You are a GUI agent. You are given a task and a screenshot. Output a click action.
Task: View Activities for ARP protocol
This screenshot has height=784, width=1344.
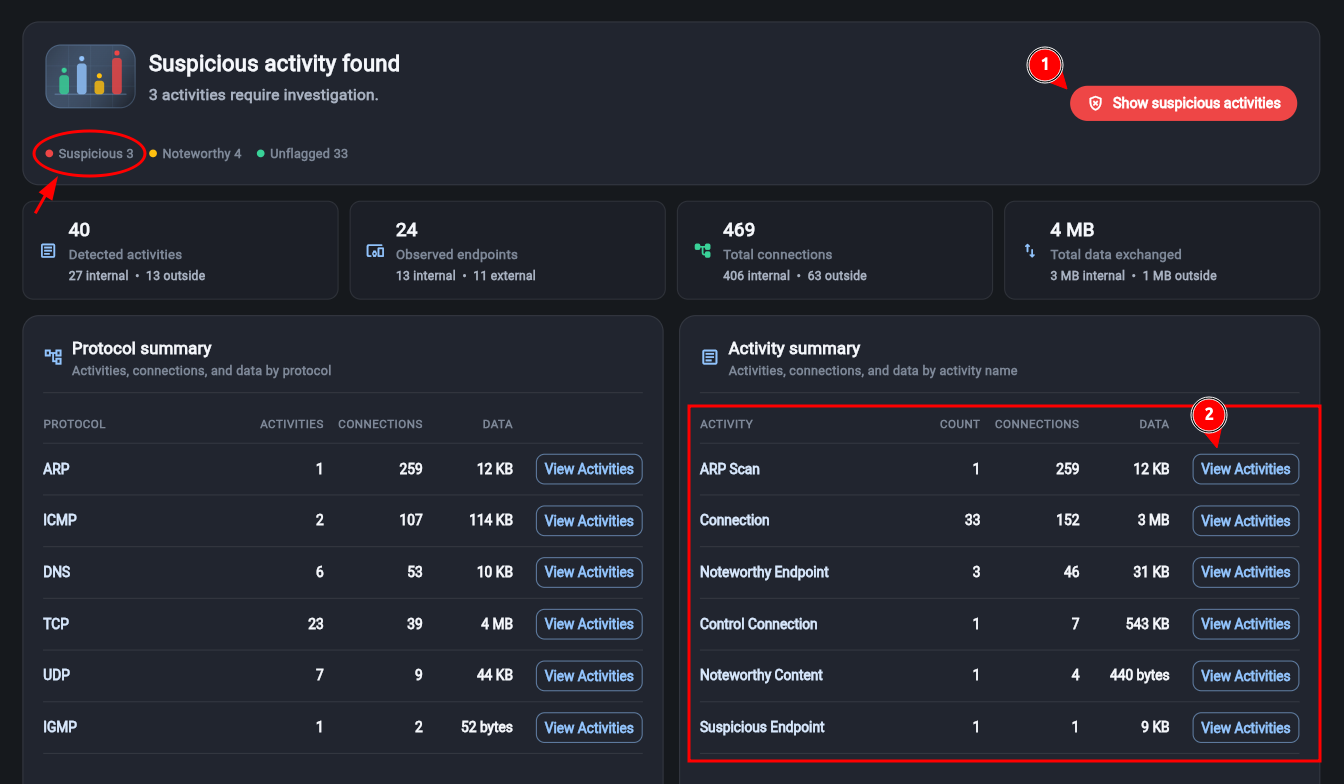click(x=589, y=469)
